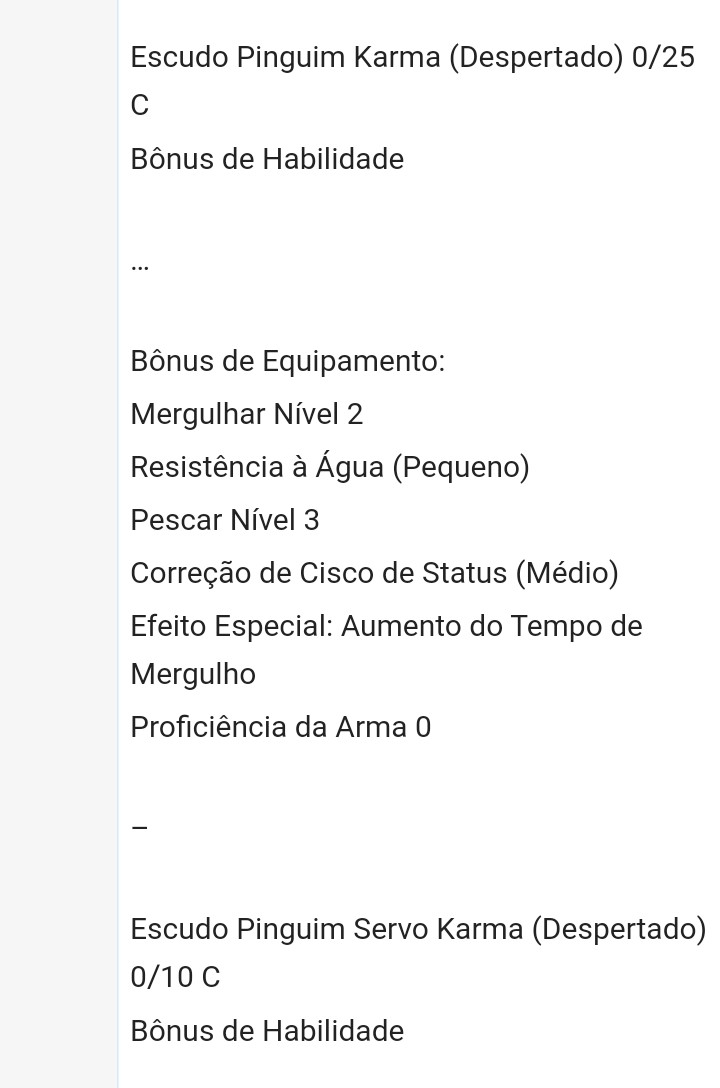The width and height of the screenshot is (720, 1088).
Task: Click the 'Pescar Nível 3' line
Action: point(225,520)
